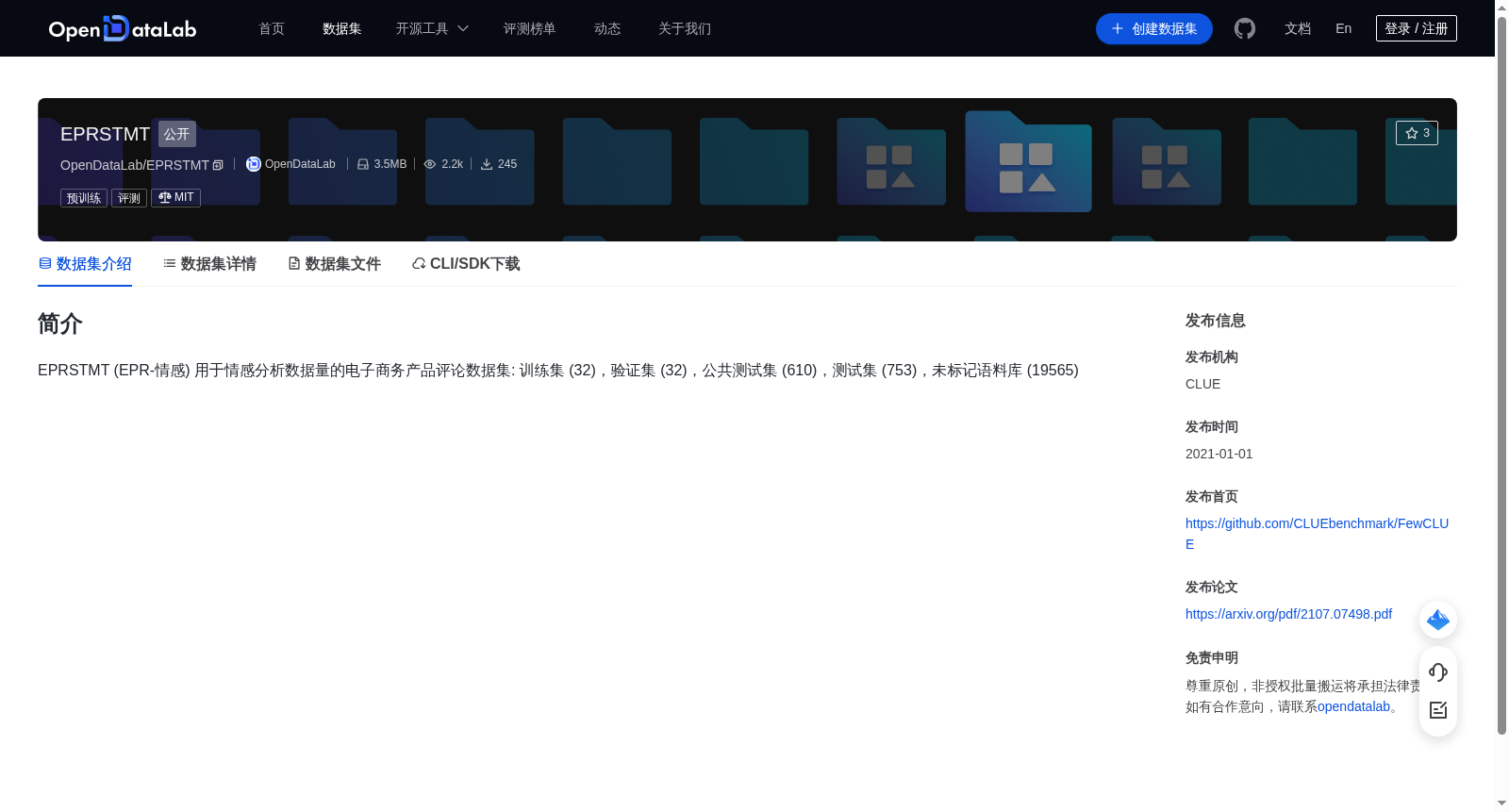1509x812 pixels.
Task: Click the OpenDataLab/EPRSTMT path text
Action: pos(135,165)
